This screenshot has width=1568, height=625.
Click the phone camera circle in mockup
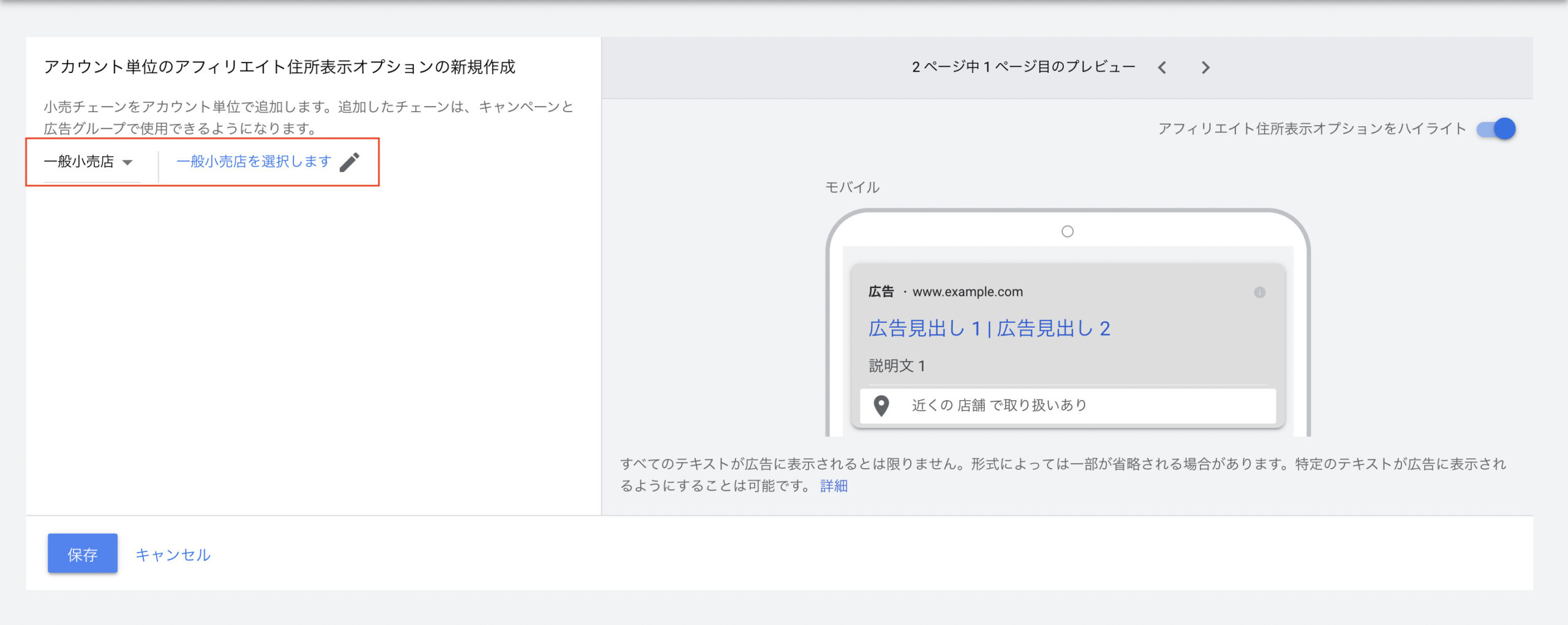click(1067, 232)
